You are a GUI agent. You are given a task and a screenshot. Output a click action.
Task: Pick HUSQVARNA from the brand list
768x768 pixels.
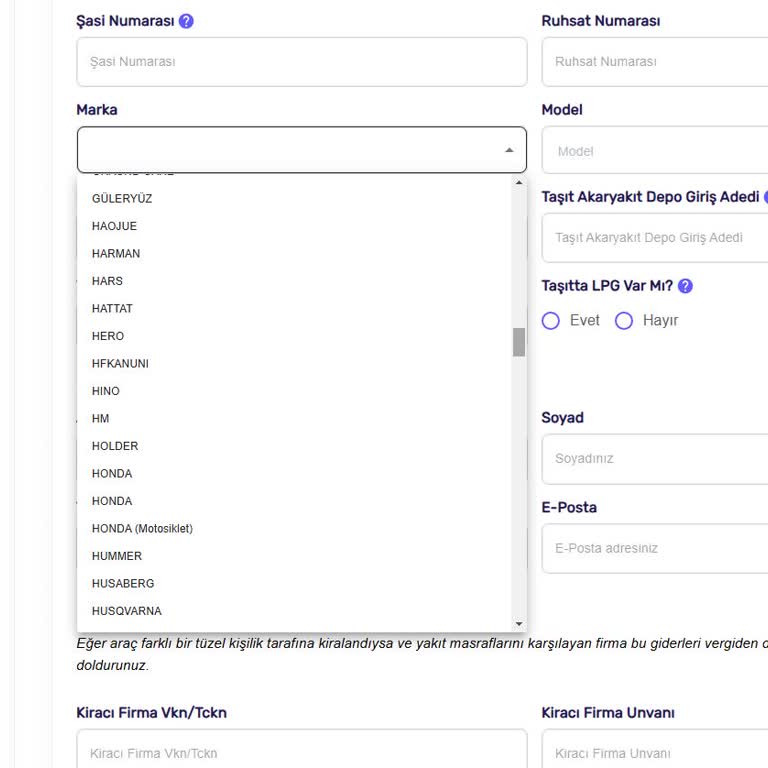(127, 611)
